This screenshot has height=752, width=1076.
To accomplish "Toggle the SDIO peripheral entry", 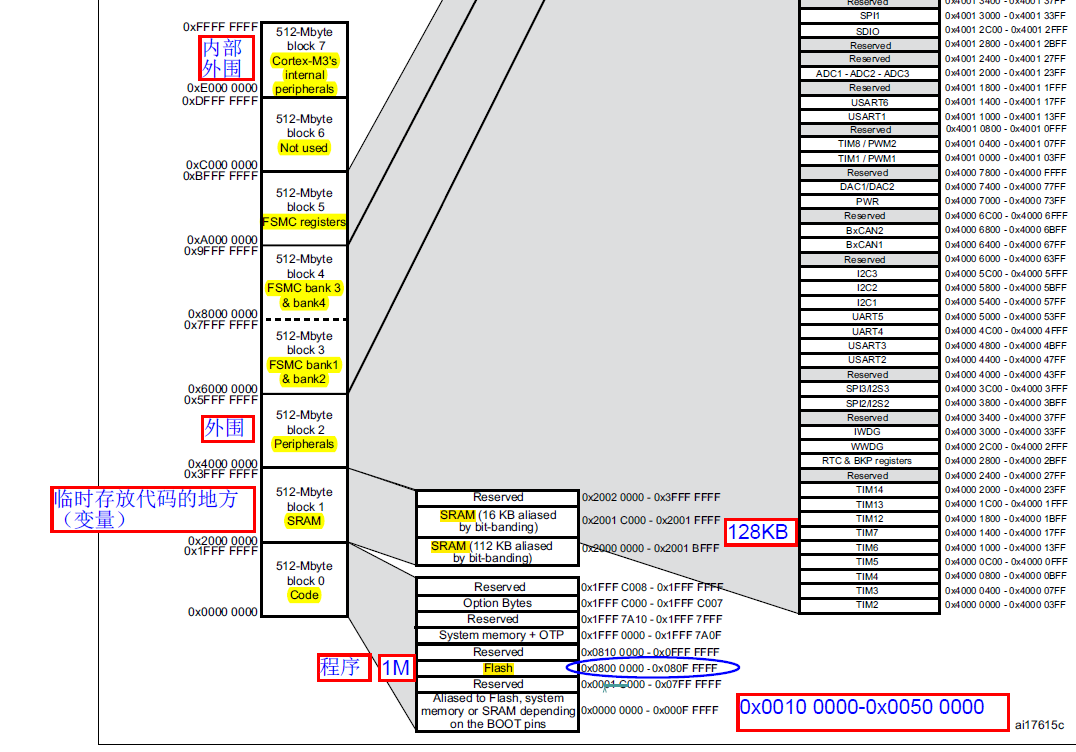I will (868, 30).
